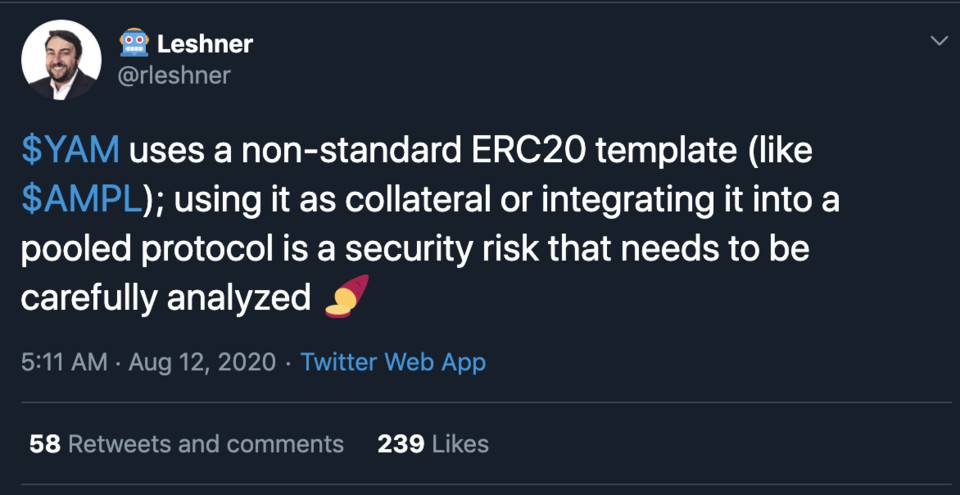
Task: Click the 239 likes count number
Action: (400, 443)
